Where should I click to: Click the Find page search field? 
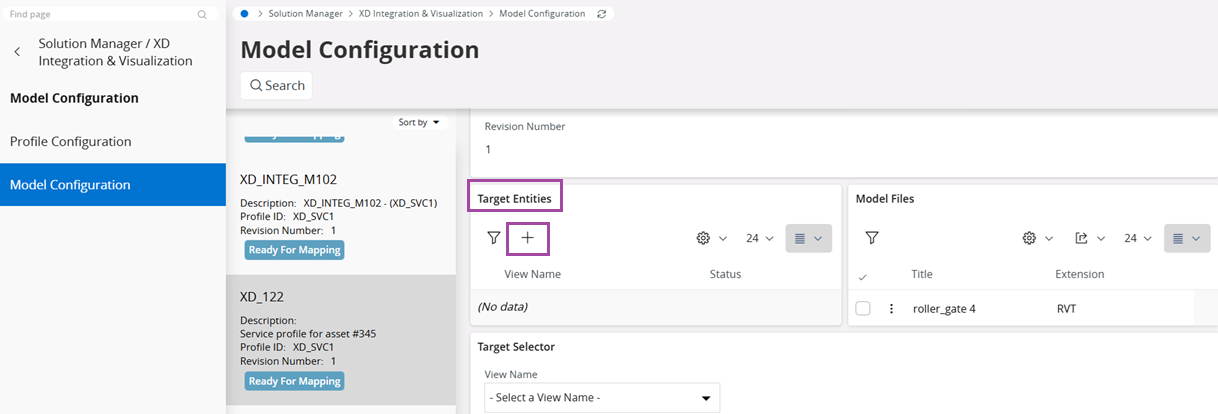click(x=100, y=15)
